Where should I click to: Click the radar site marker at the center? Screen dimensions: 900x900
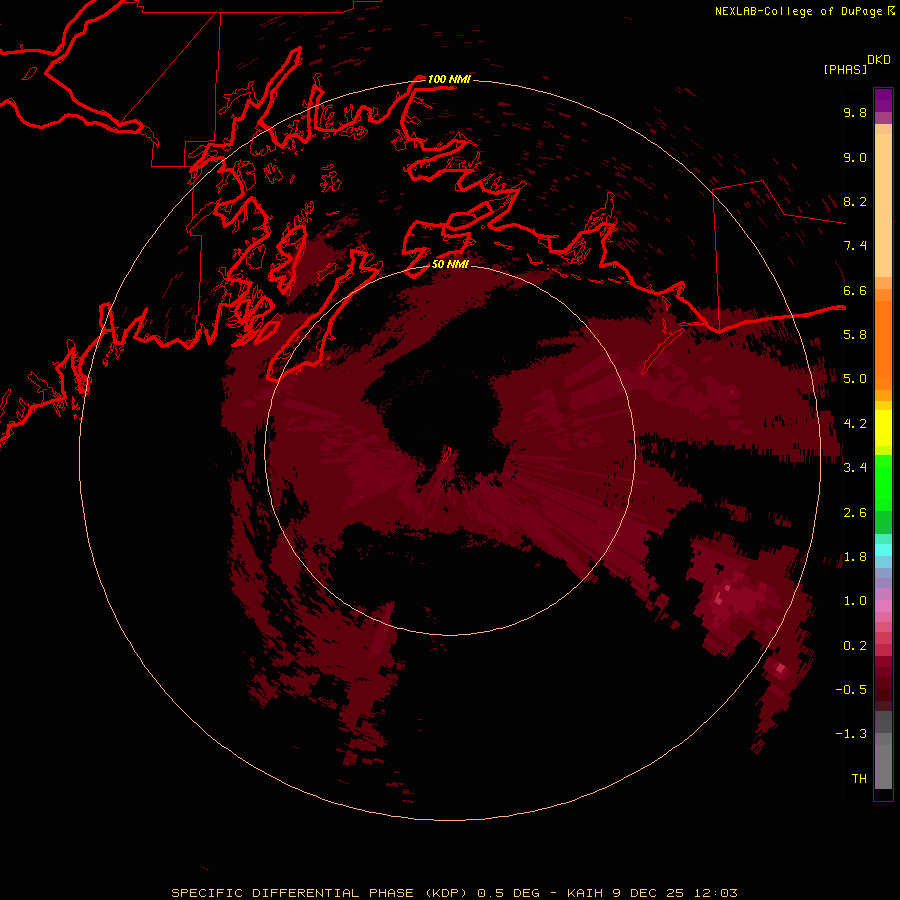tap(449, 455)
